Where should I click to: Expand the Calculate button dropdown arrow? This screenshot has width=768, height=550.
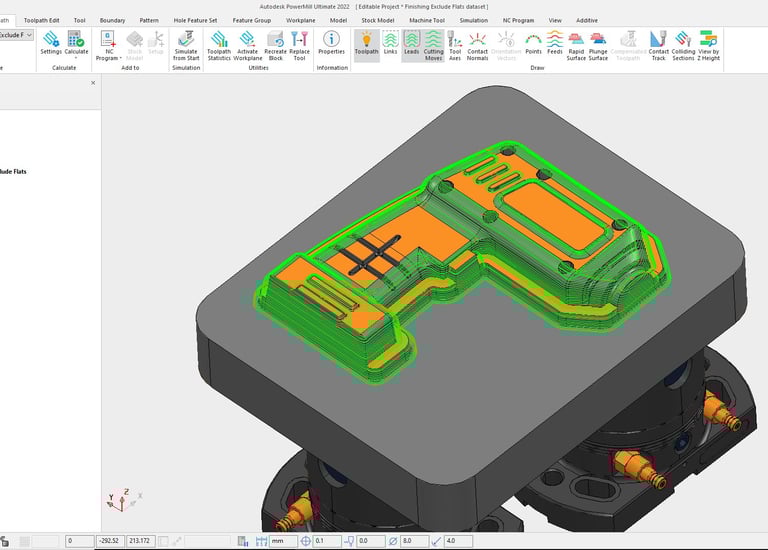(x=76, y=58)
